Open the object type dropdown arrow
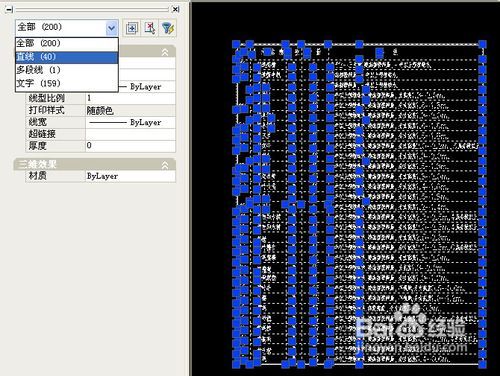This screenshot has width=500, height=376. pos(112,28)
